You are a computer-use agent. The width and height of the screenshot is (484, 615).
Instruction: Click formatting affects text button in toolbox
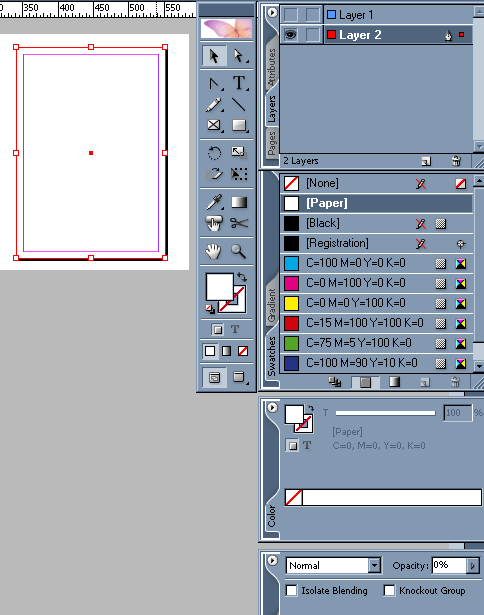(x=235, y=329)
